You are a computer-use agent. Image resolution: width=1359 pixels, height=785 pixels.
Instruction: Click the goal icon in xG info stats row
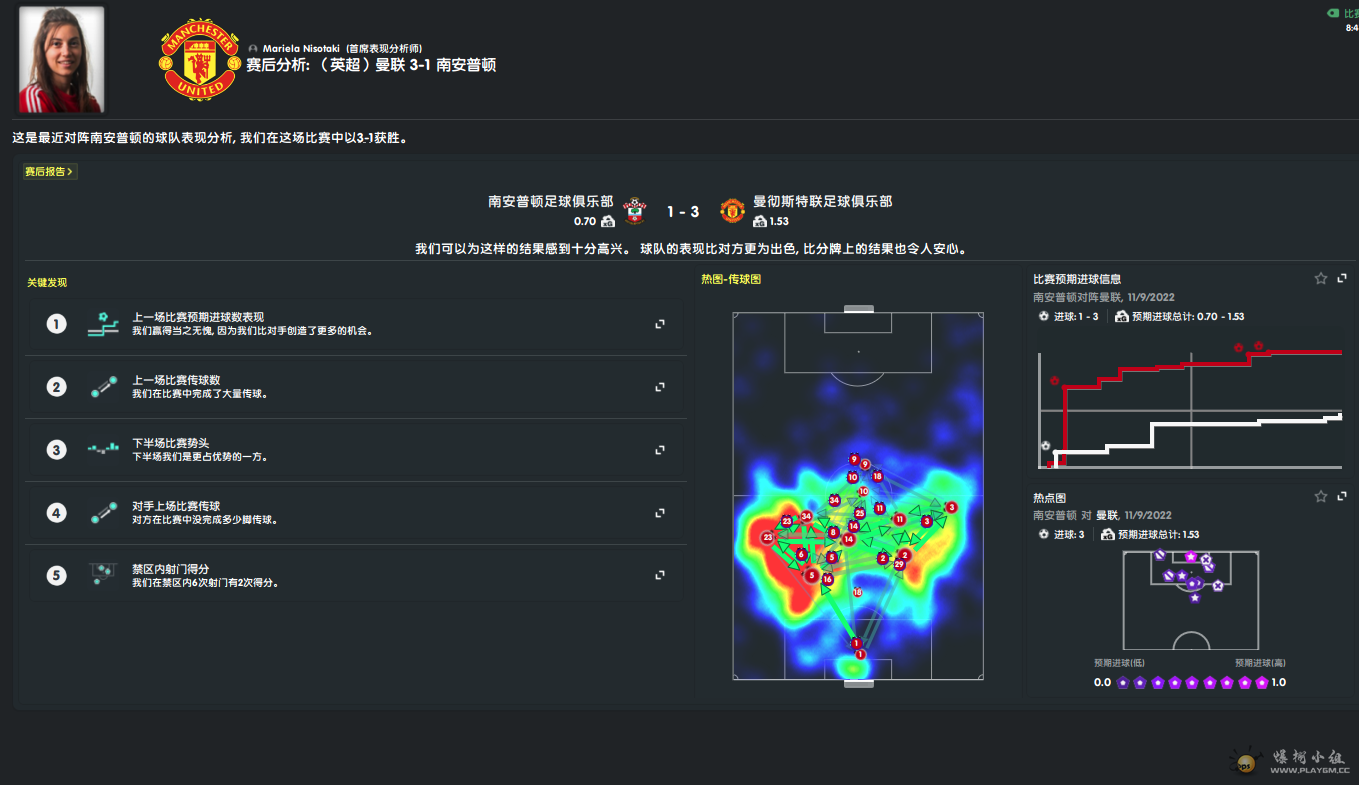point(1044,317)
